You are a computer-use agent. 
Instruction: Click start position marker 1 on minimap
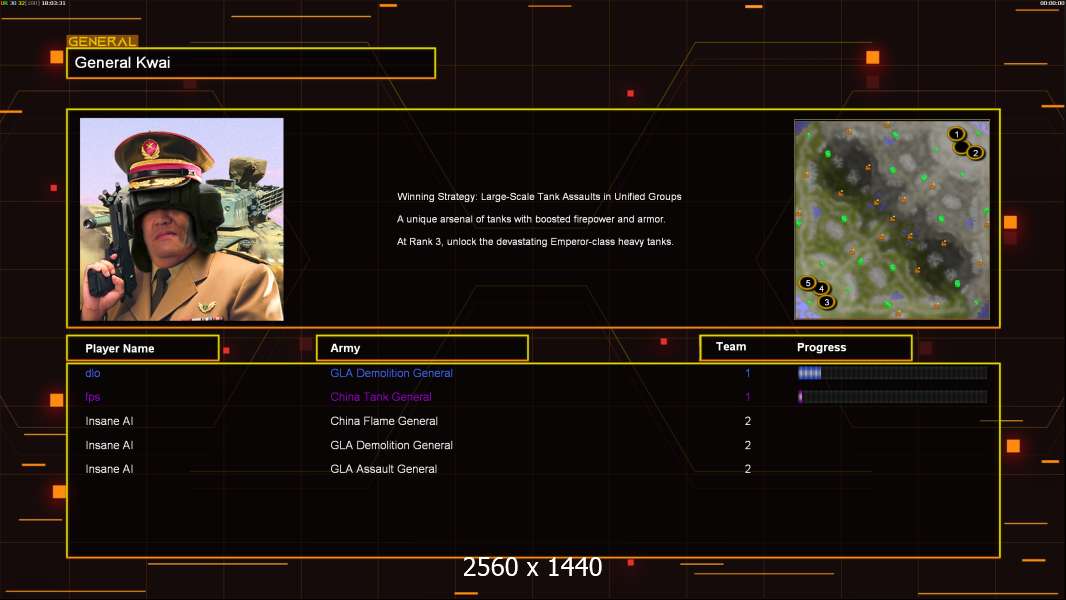point(956,134)
